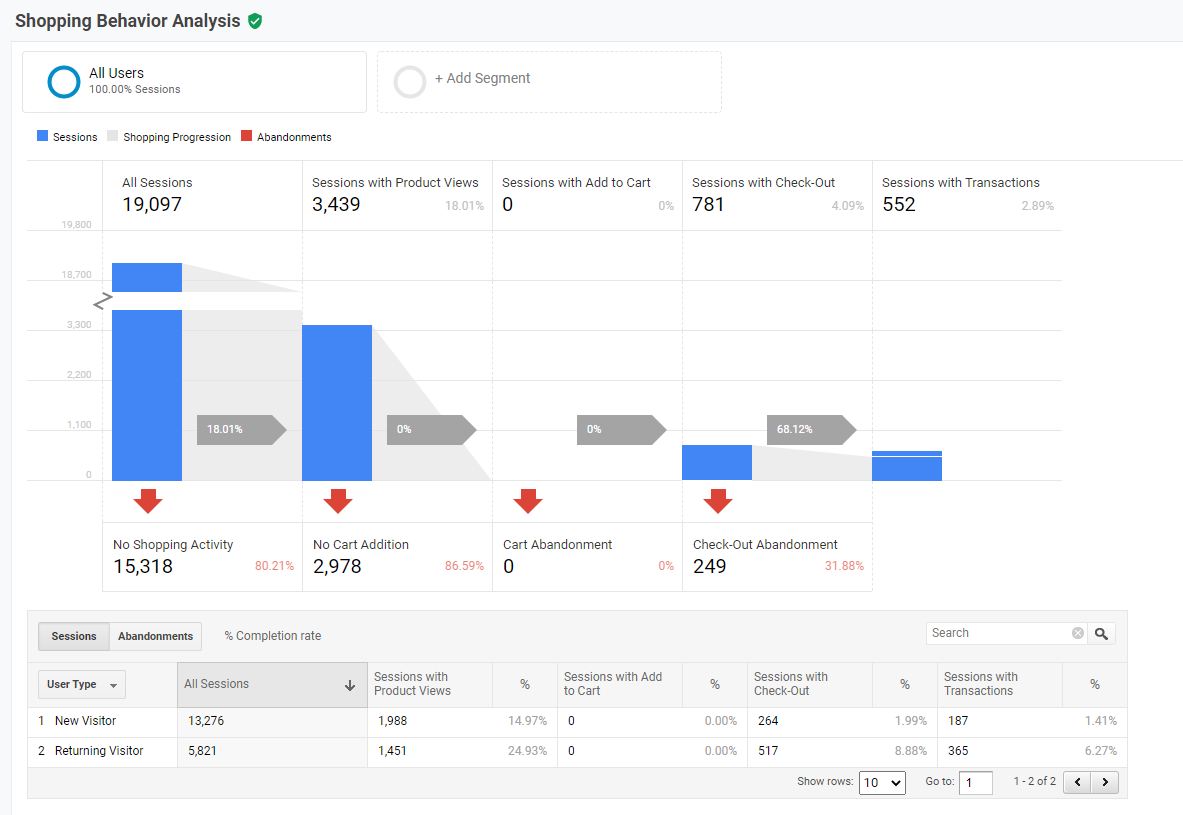
Task: Open the Show rows dropdown
Action: pos(882,783)
